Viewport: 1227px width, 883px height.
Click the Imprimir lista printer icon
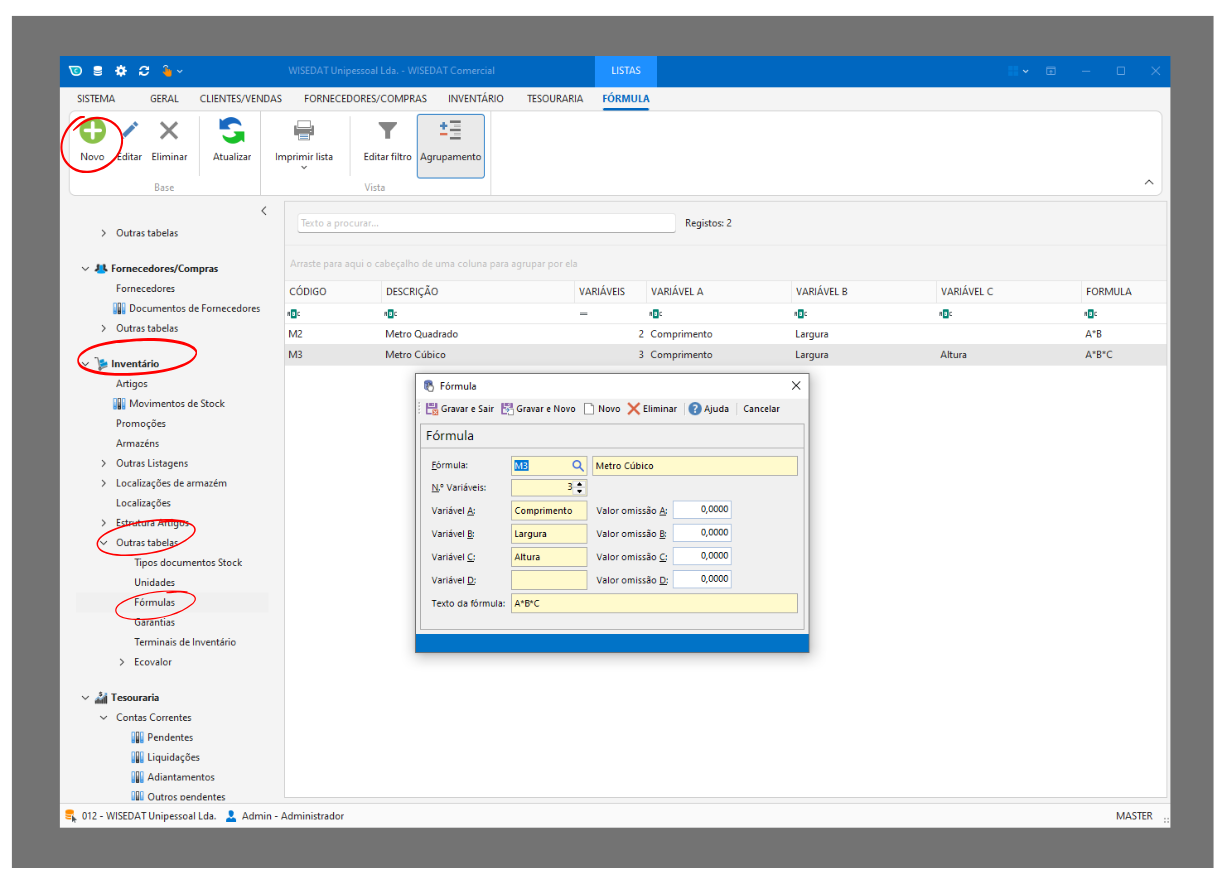click(303, 131)
